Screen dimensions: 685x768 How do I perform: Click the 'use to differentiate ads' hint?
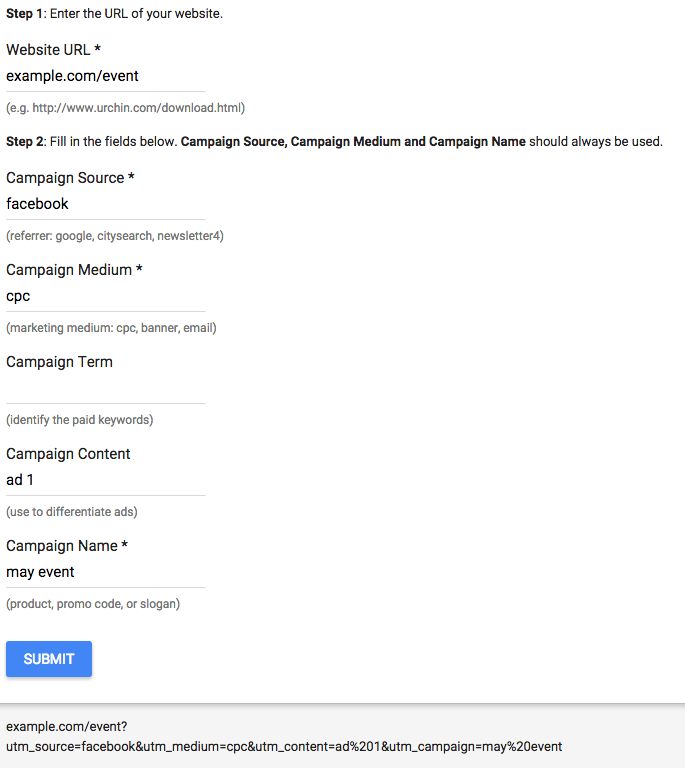tap(72, 512)
